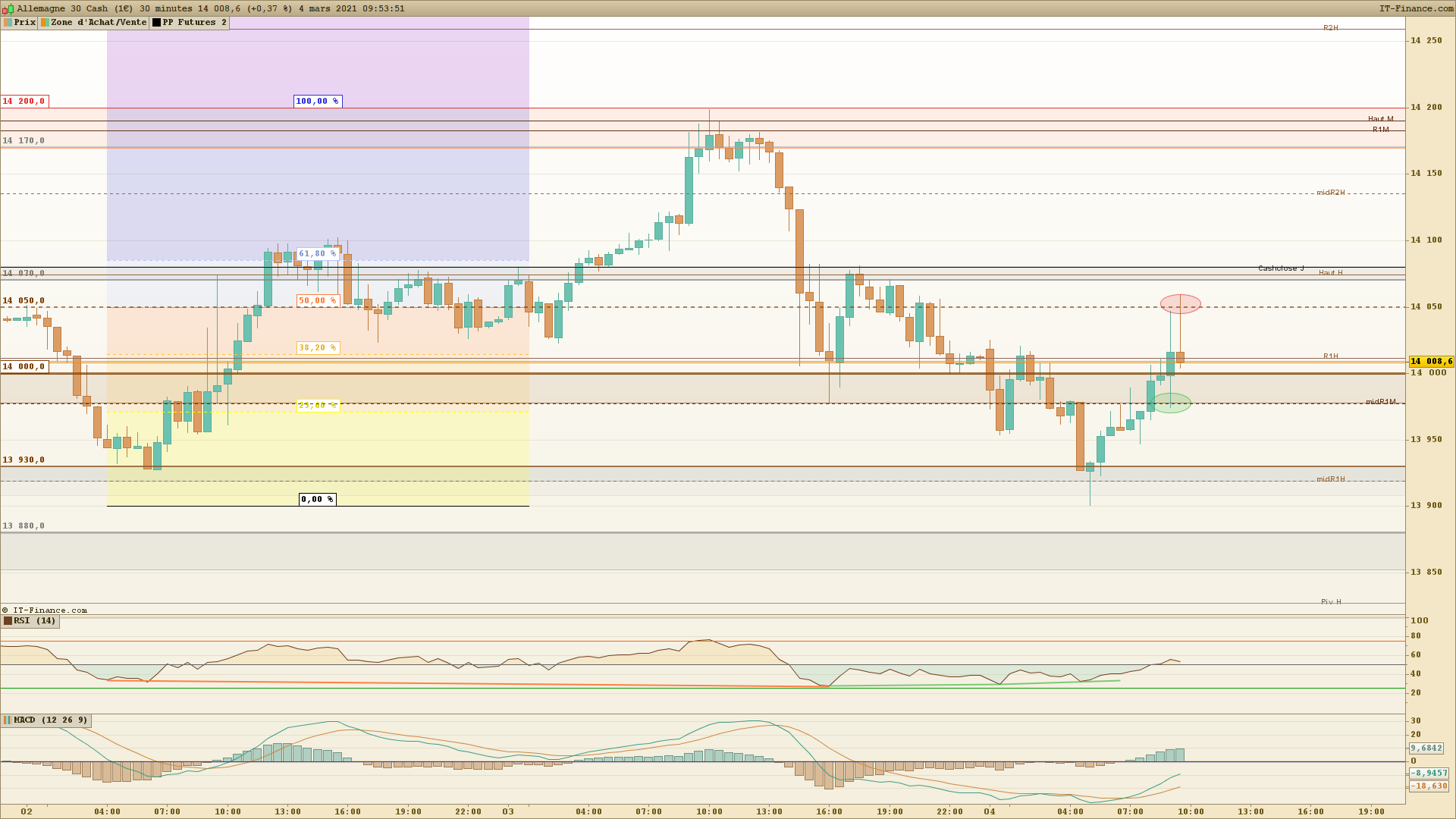Select the 100,00 % Fibonacci level label
The height and width of the screenshot is (819, 1456).
point(317,101)
